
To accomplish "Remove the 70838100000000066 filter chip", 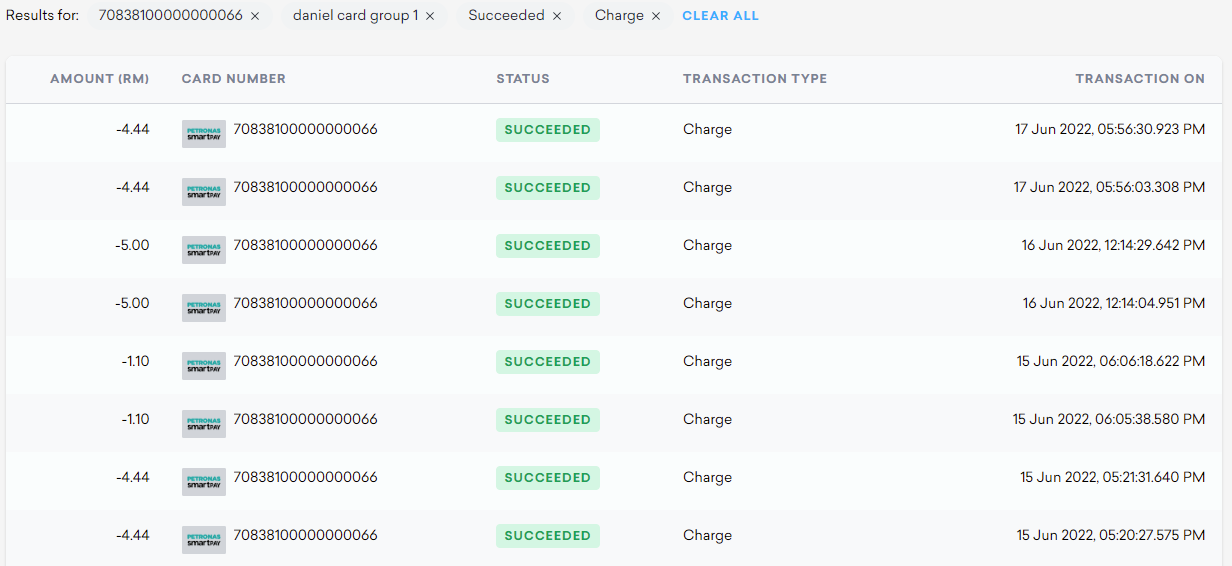I will (x=255, y=16).
